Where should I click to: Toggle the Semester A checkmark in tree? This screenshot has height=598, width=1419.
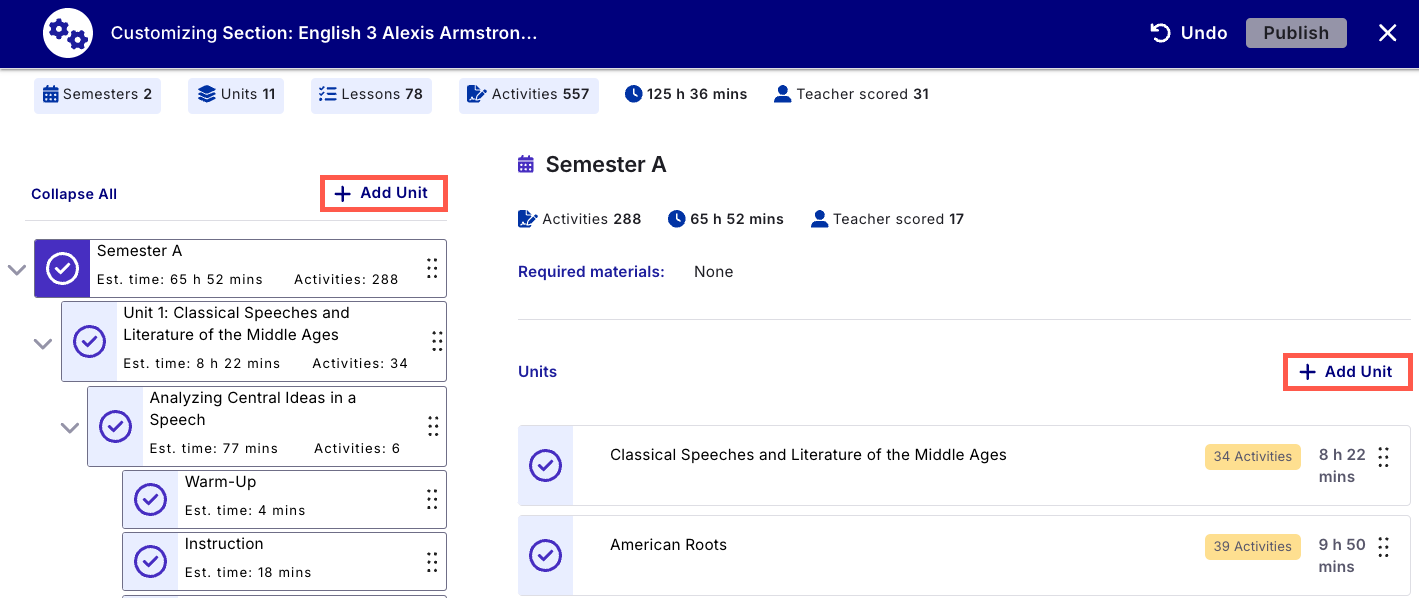(x=63, y=268)
